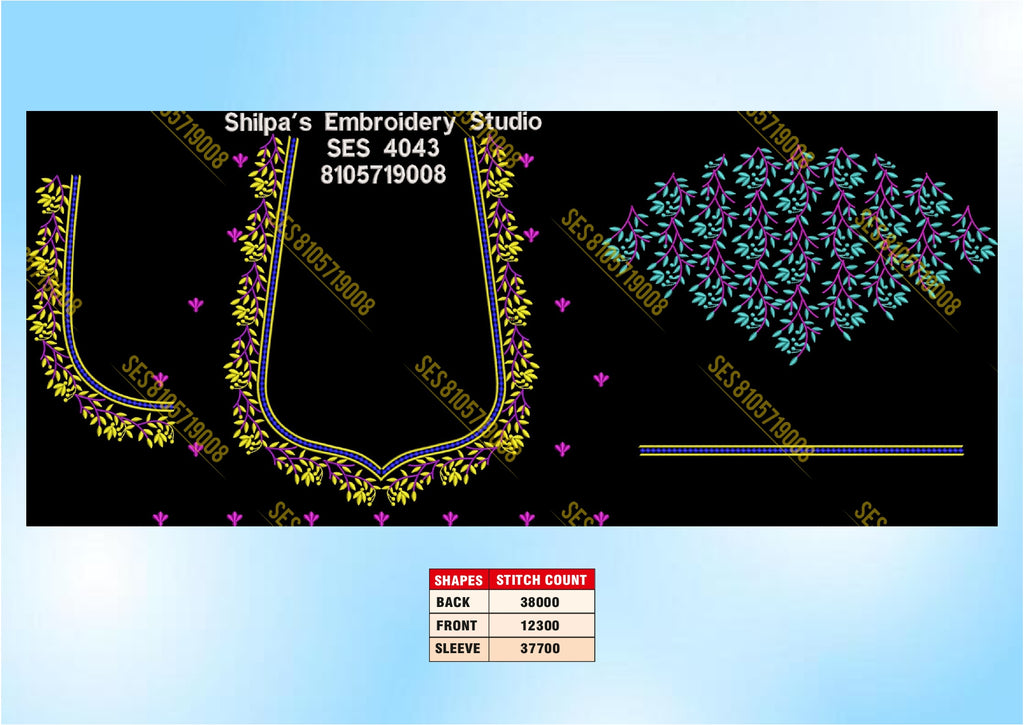Click the "STITCH COUNT" table header

point(541,580)
